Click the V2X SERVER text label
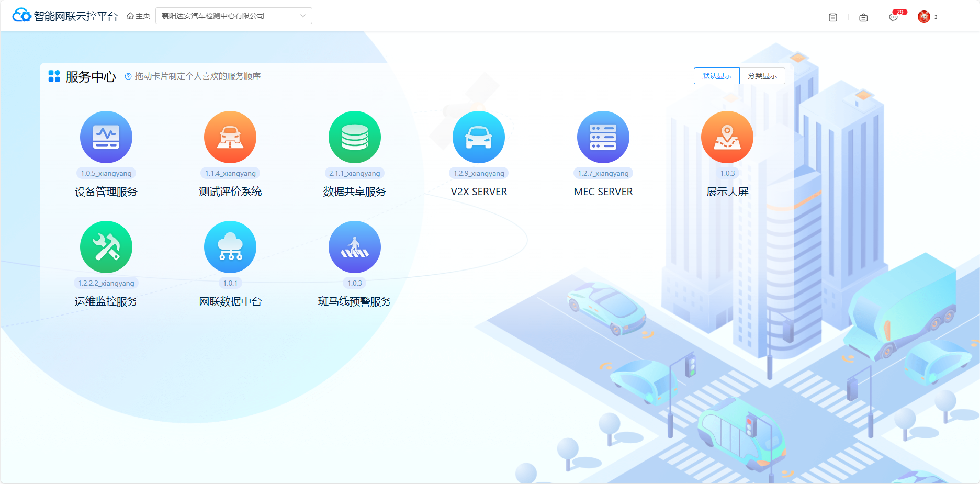980x484 pixels. 479,191
